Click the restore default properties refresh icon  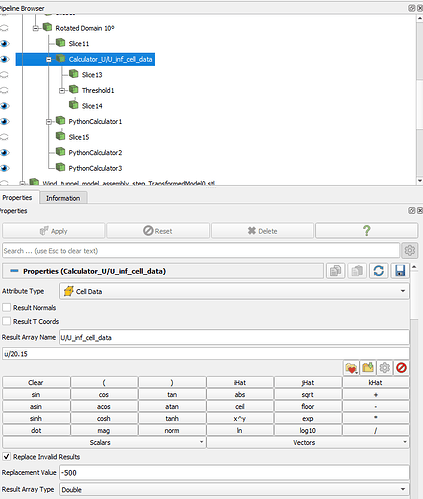(378, 271)
